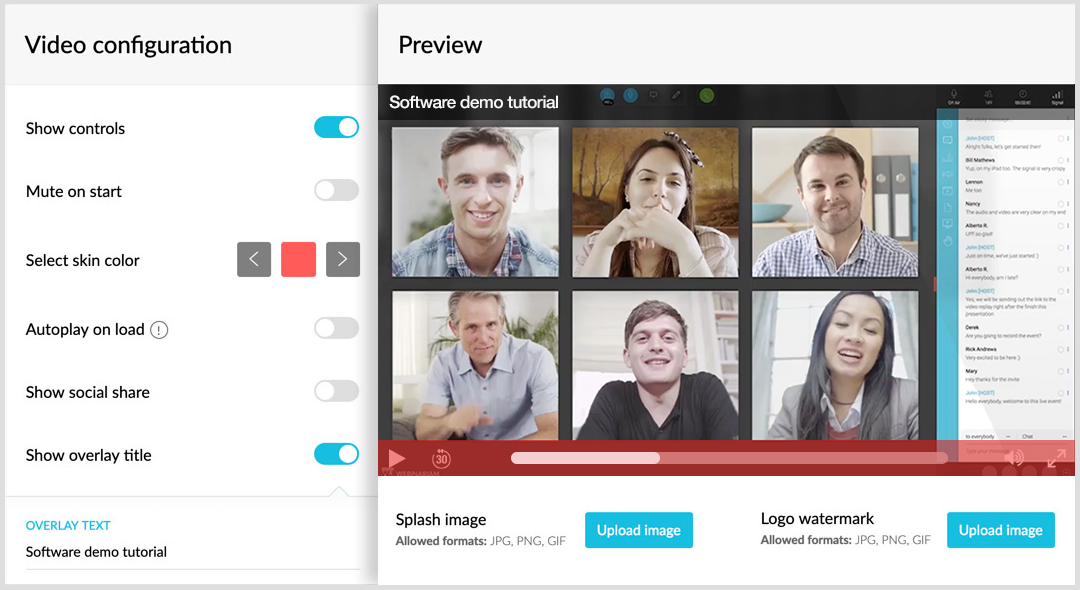1080x590 pixels.
Task: Click the megaphone icon in blue sidebar
Action: click(948, 174)
